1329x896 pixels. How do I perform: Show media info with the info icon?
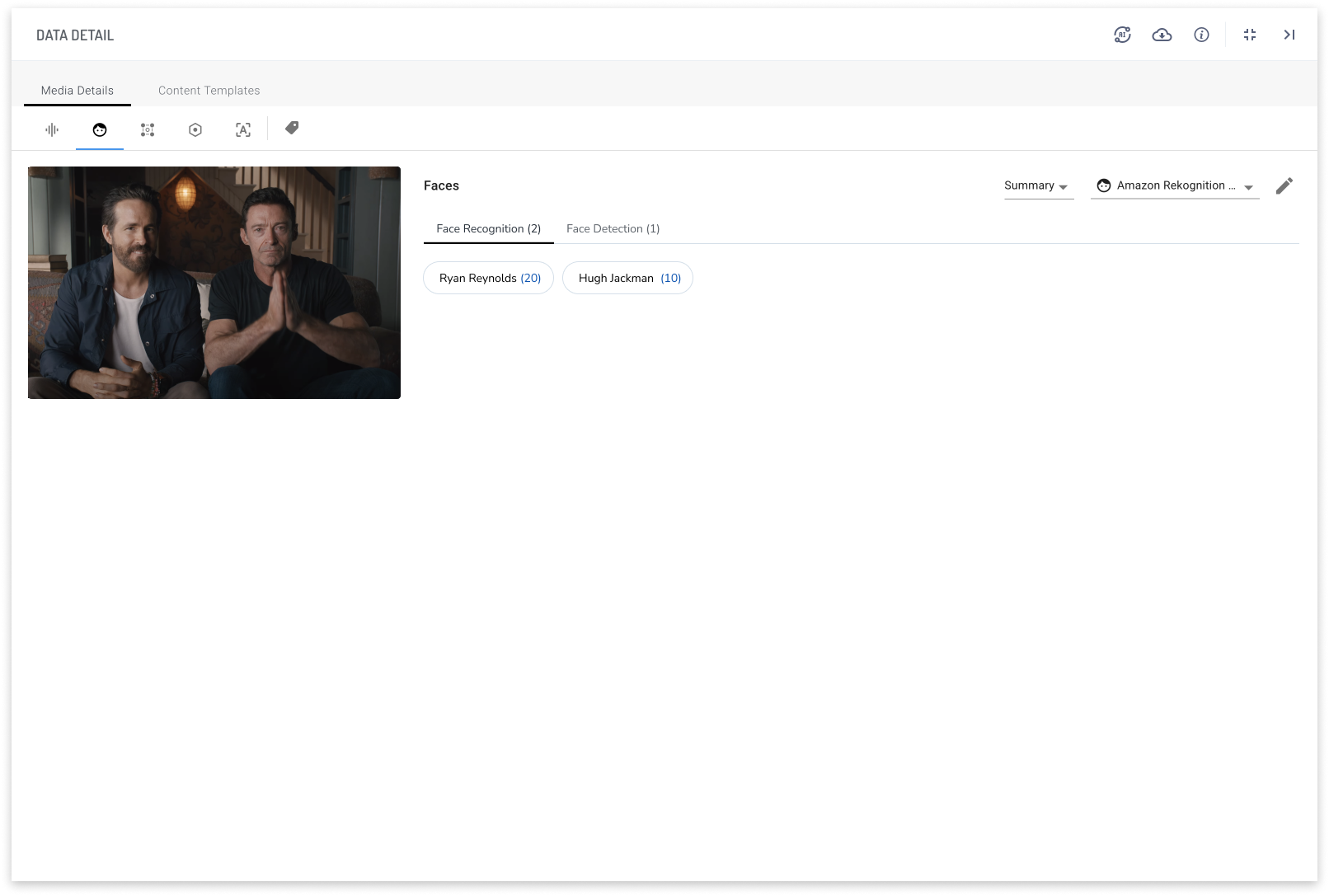[1201, 35]
